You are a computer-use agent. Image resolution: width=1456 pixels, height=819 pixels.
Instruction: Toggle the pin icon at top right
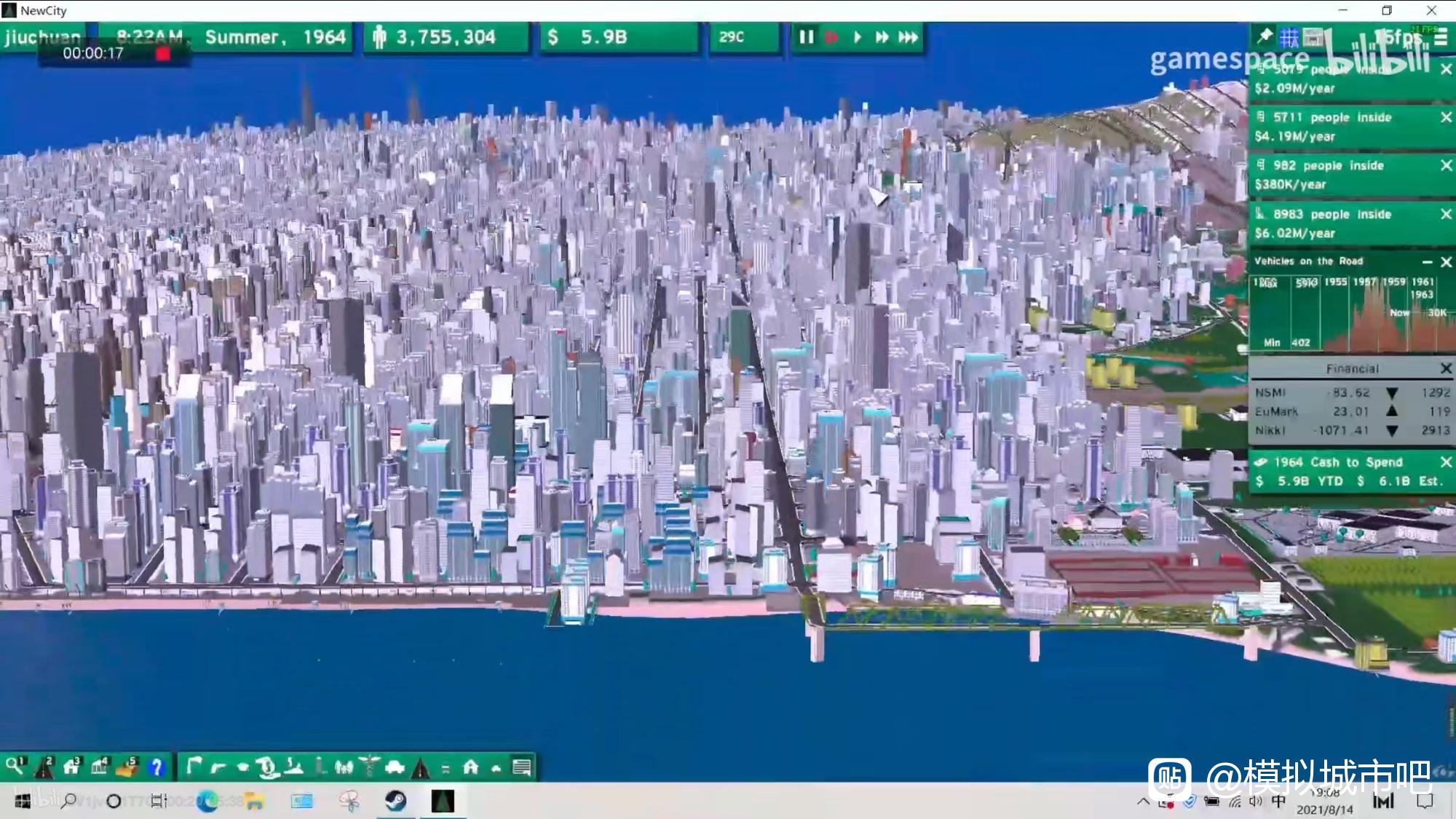1265,36
